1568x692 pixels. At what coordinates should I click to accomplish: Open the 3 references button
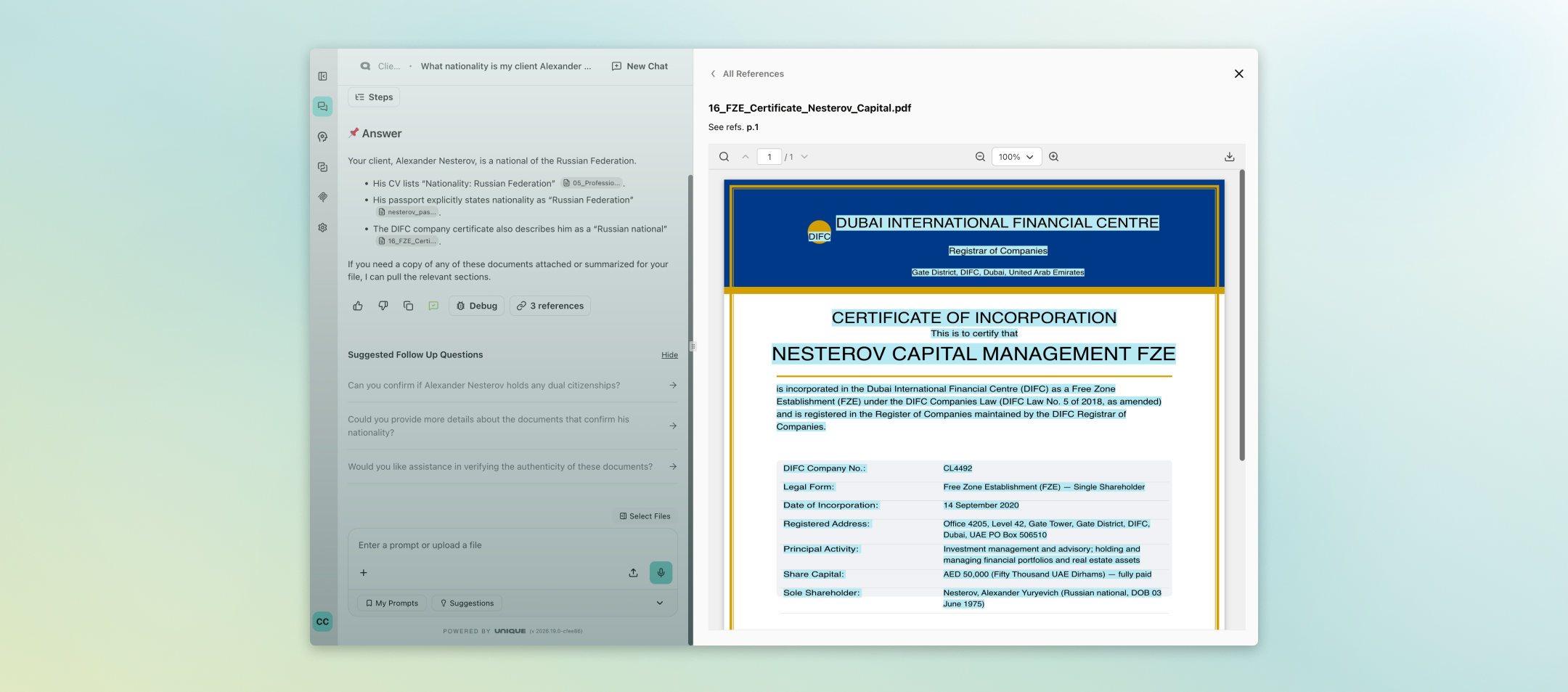coord(550,306)
